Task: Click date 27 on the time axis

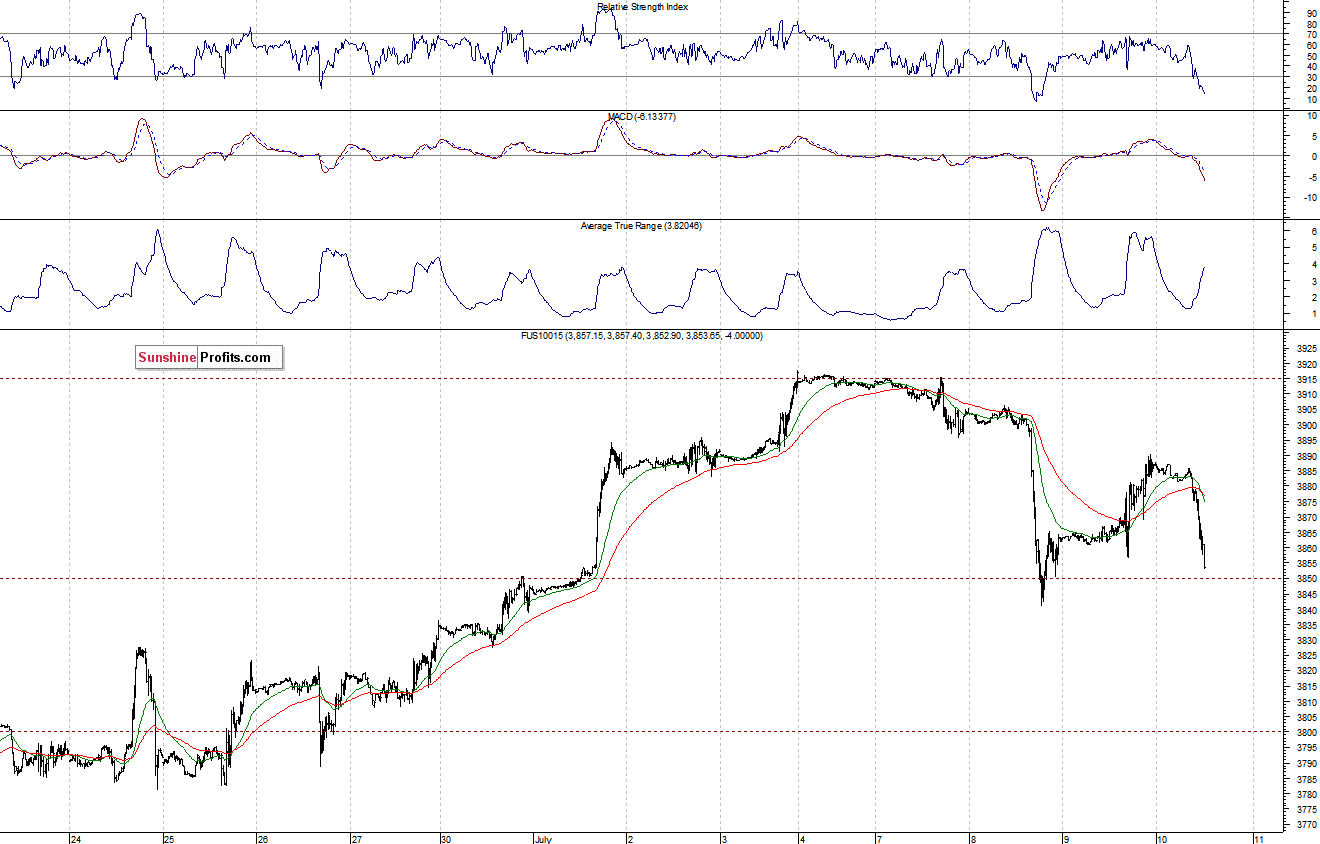Action: [356, 838]
